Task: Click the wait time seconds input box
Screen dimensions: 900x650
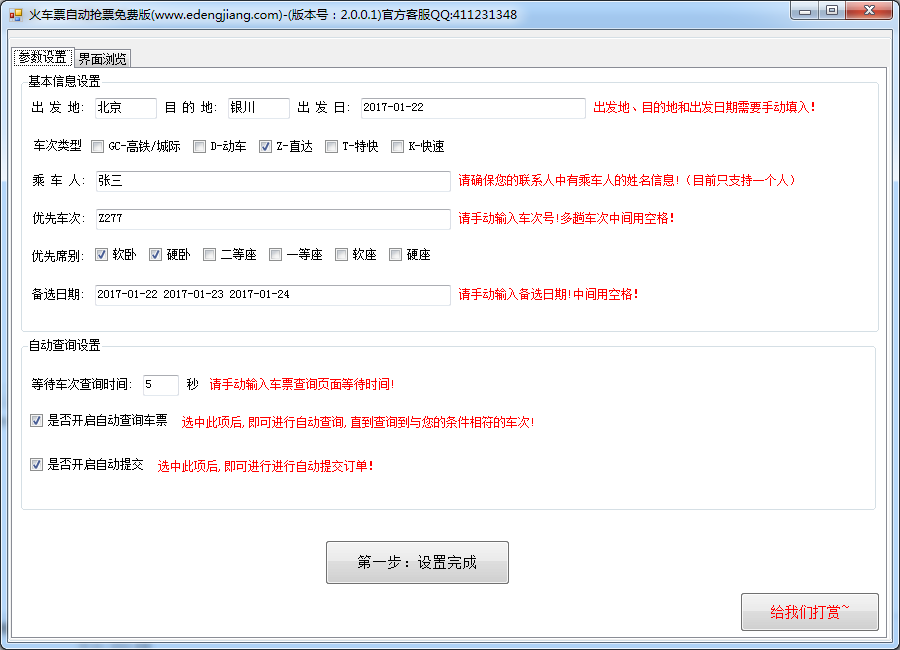Action: pos(160,385)
